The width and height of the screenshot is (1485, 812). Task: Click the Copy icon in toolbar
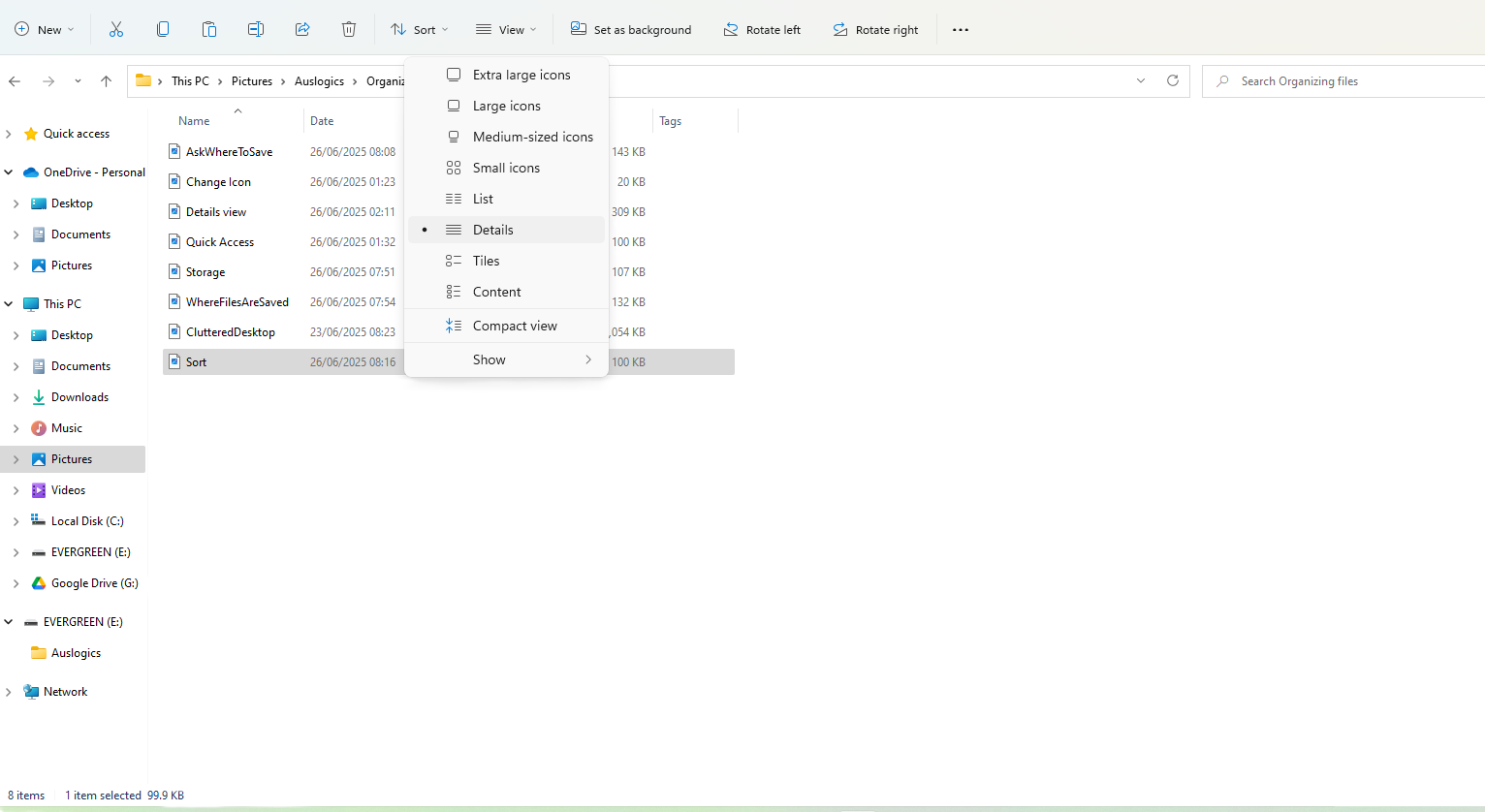click(163, 29)
